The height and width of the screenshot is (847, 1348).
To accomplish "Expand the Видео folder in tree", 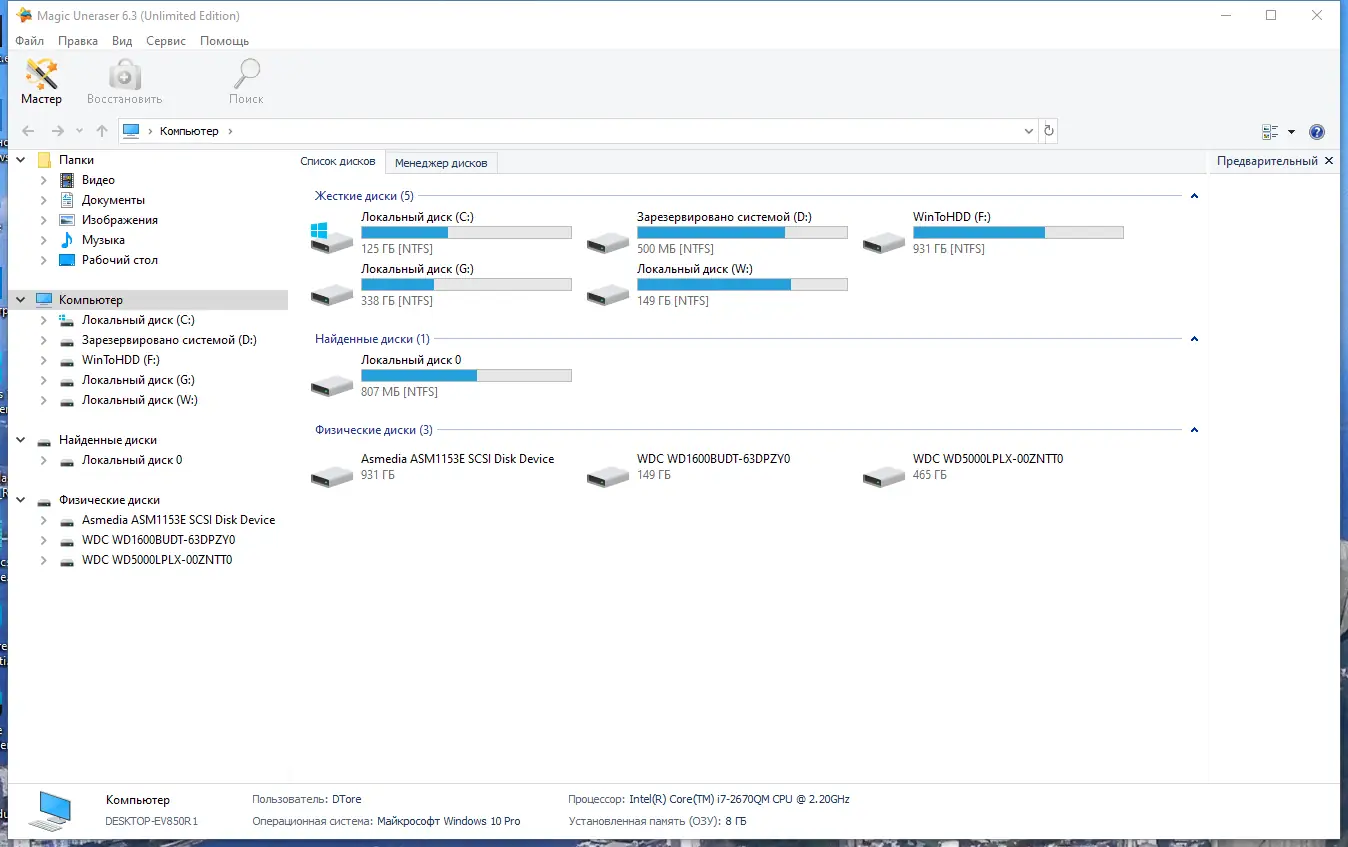I will click(43, 180).
